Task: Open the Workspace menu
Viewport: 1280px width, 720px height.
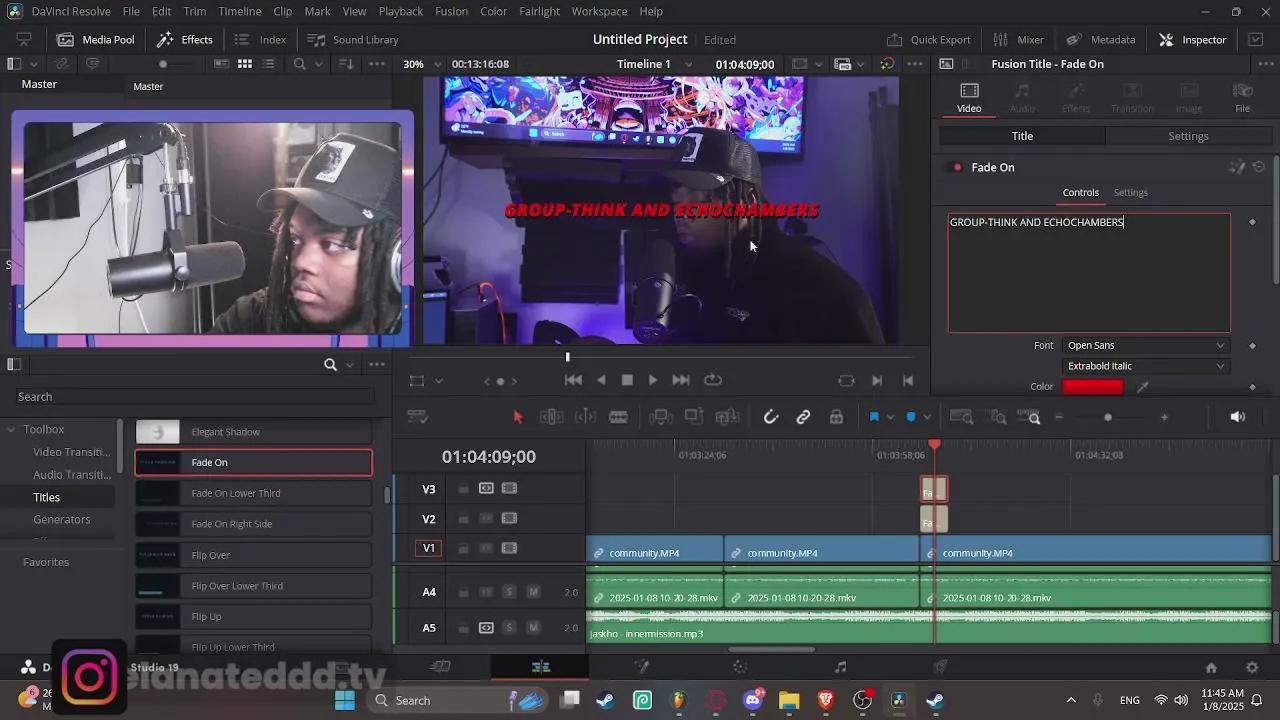Action: [597, 11]
